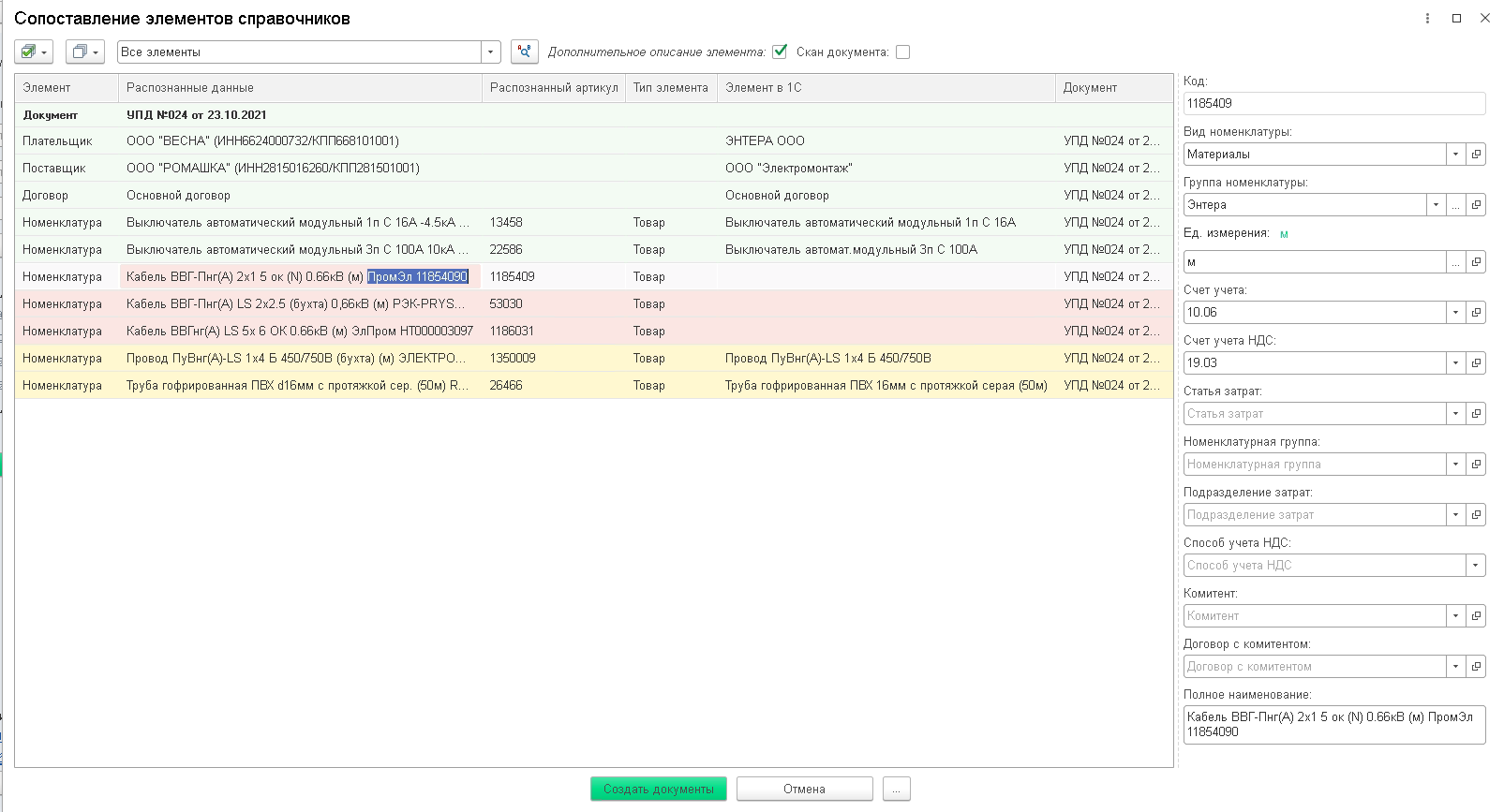Click the Распознанный артикул column header
The width and height of the screenshot is (1504, 812).
point(554,88)
